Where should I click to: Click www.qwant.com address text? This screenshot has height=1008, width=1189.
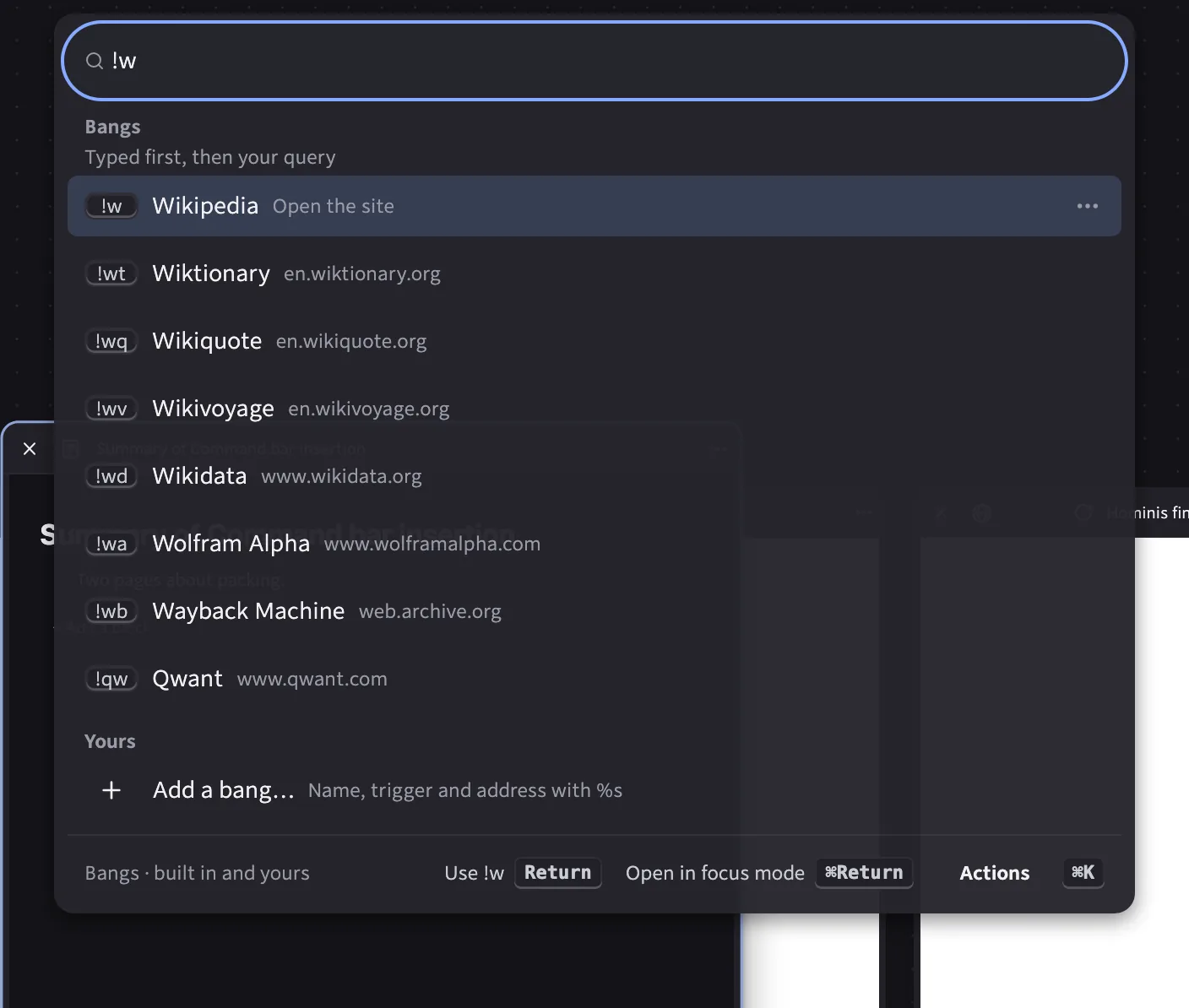(312, 679)
